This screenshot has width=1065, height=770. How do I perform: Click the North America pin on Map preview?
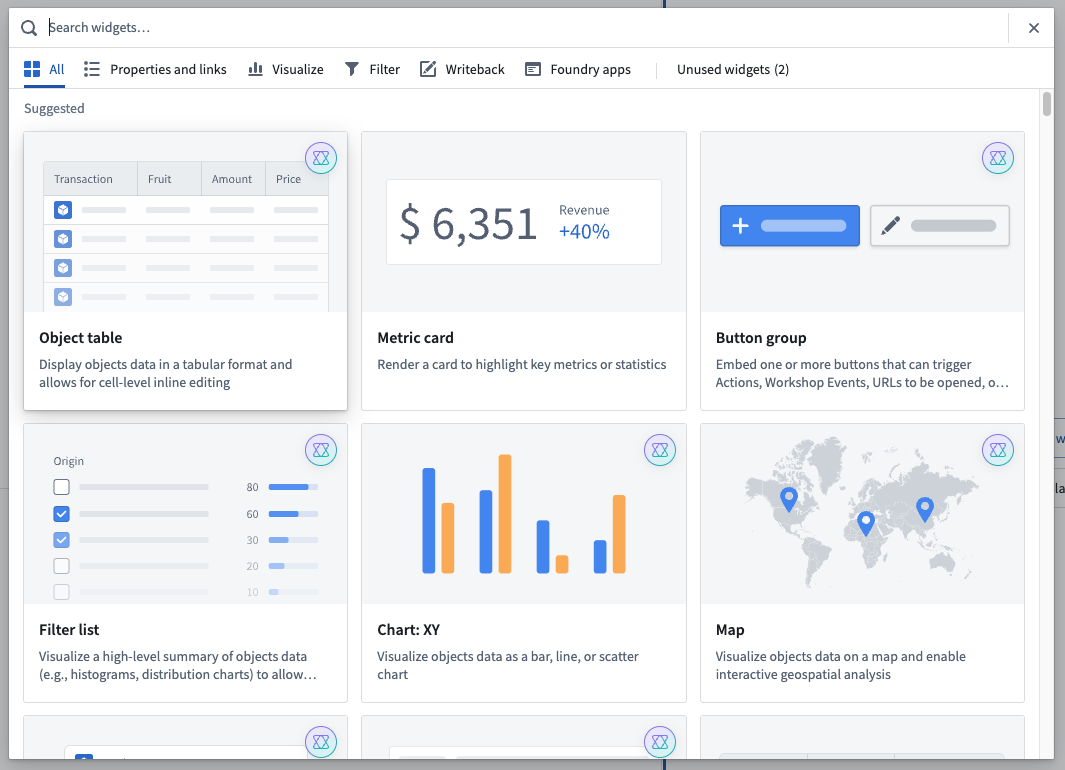coord(789,499)
